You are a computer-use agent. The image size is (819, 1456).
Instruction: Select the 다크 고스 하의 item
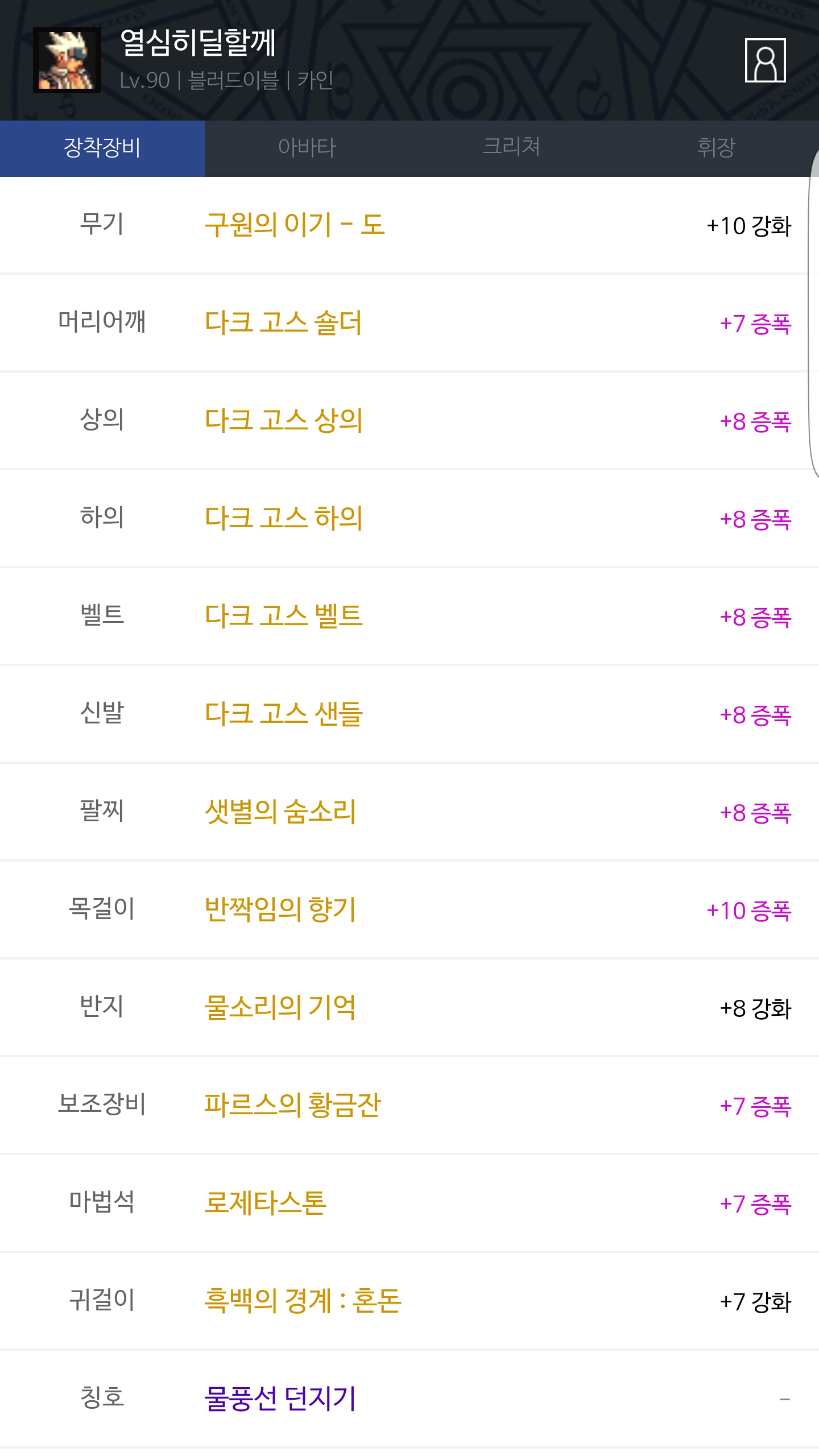tap(283, 518)
